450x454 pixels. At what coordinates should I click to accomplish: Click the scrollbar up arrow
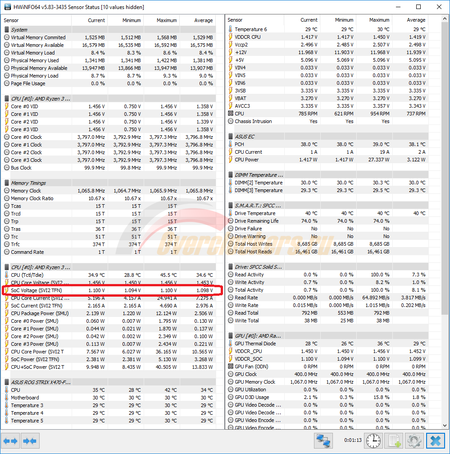(x=445, y=19)
